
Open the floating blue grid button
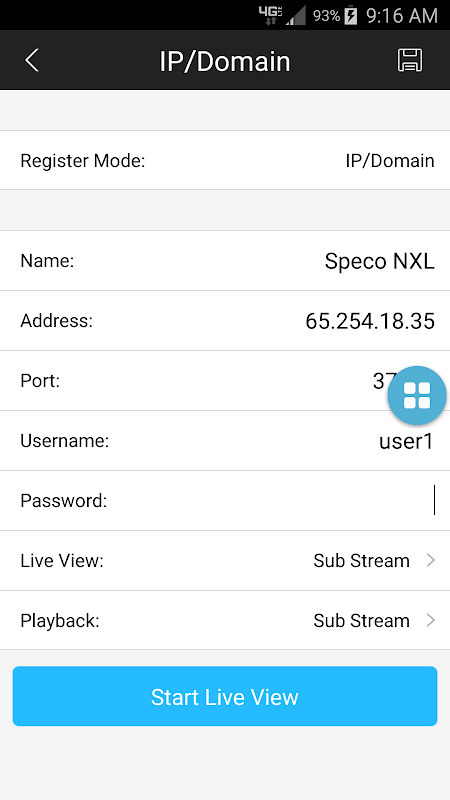[x=417, y=395]
